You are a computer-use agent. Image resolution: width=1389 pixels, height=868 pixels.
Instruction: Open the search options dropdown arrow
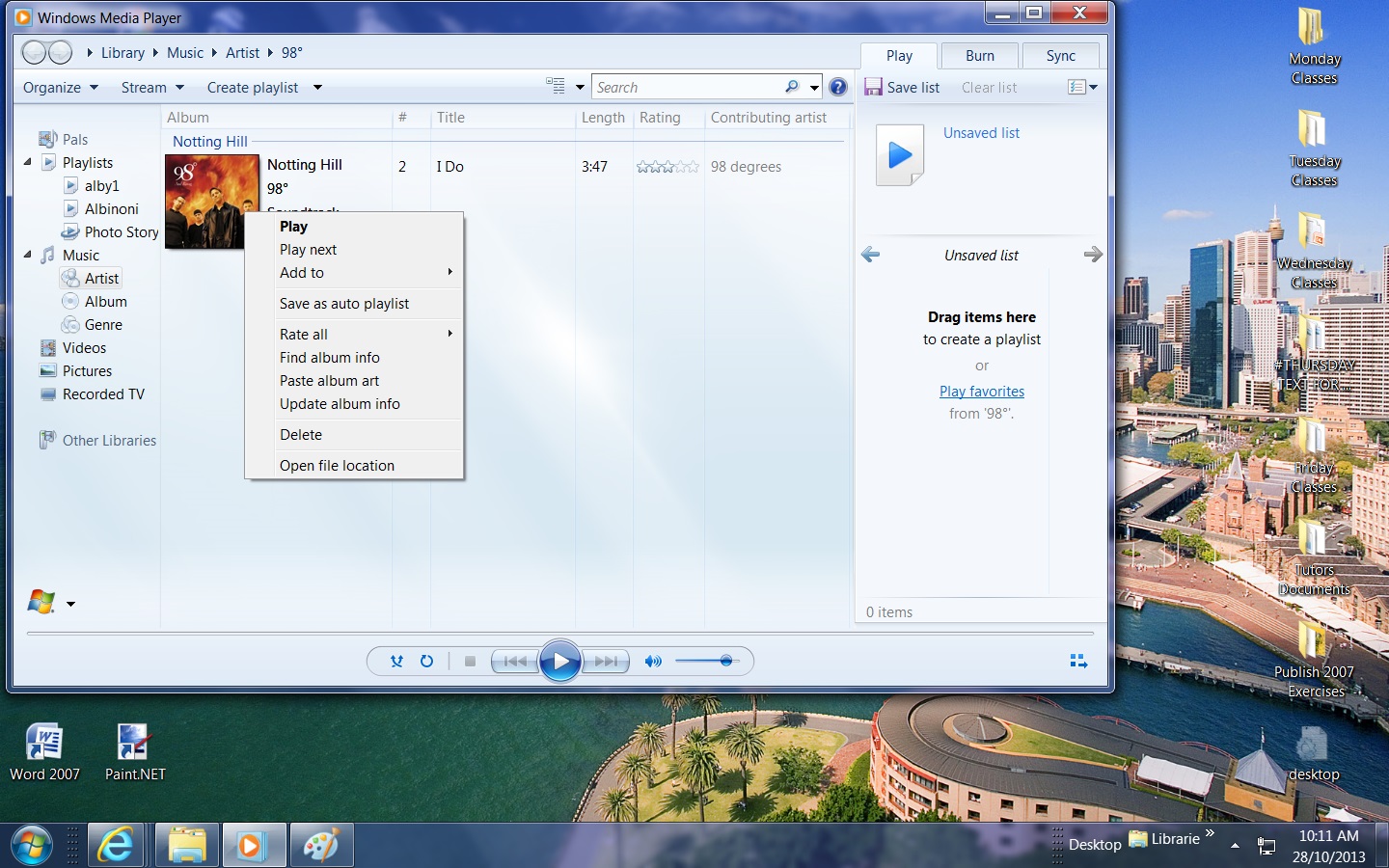coord(815,88)
